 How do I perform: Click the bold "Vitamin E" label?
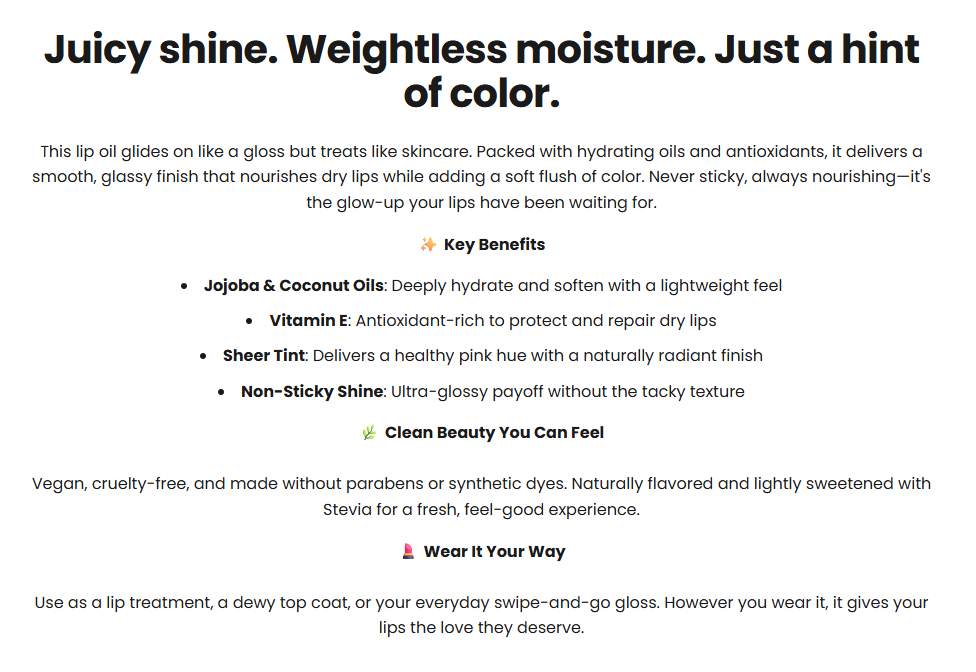308,321
